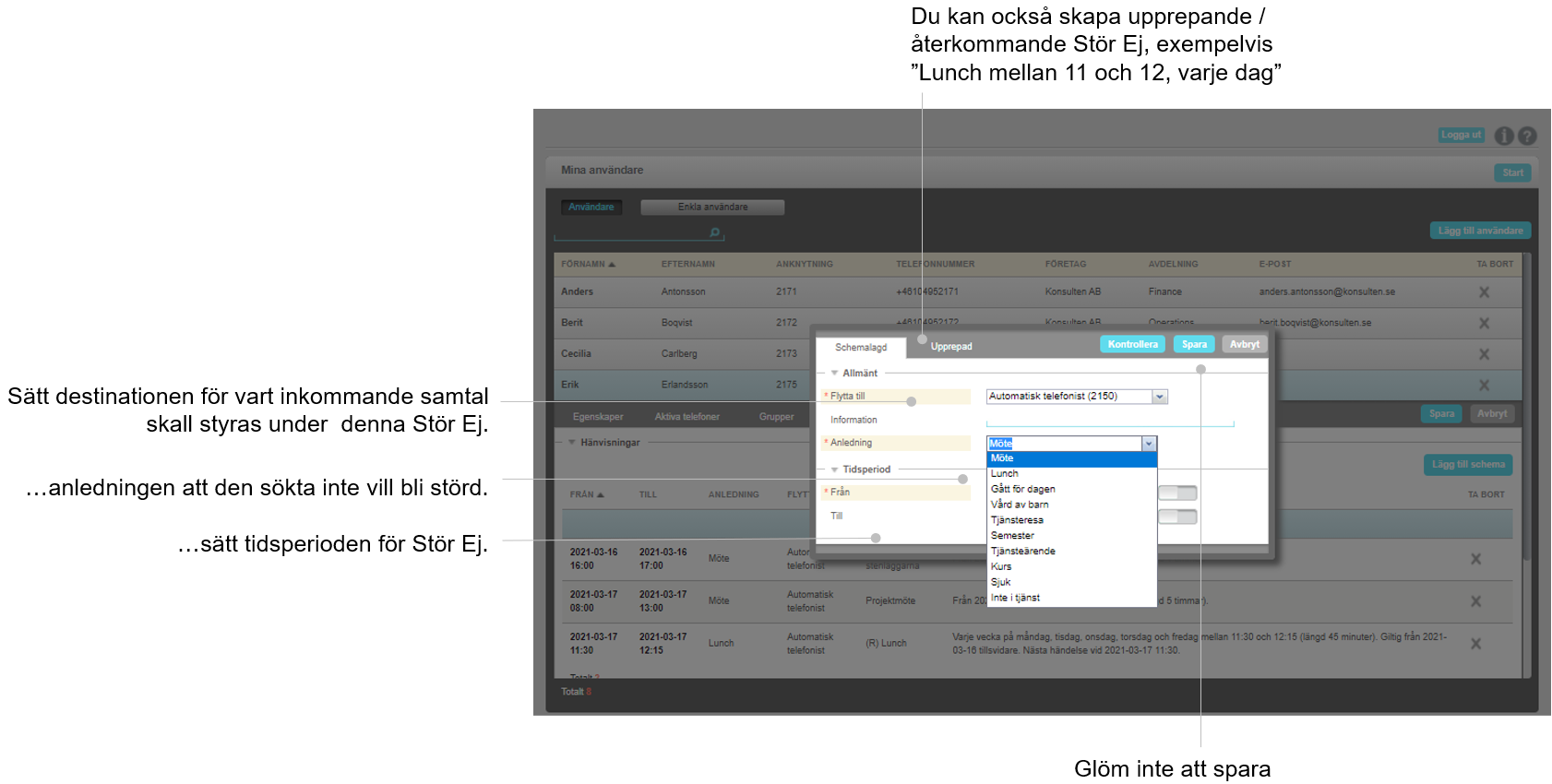Delete user Berit Boqvist with the X icon
Image resolution: width=1552 pixels, height=784 pixels.
coord(1484,324)
